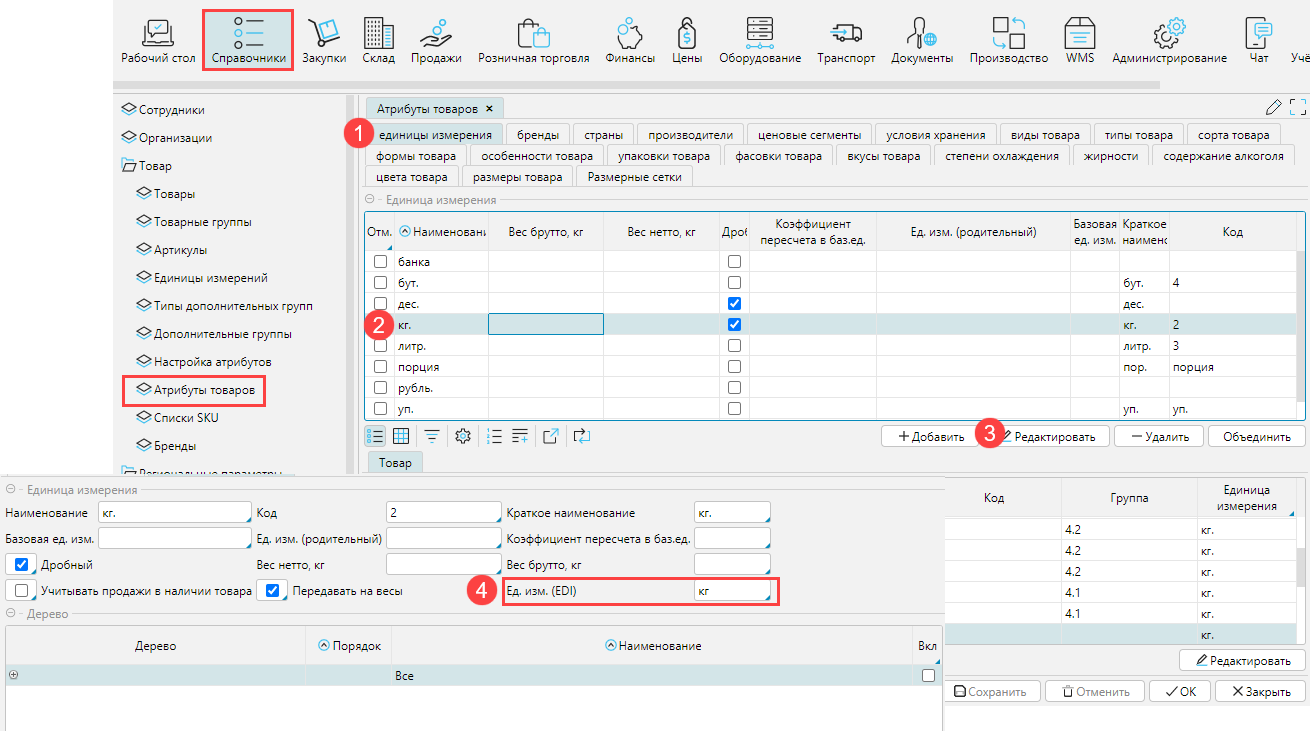Click the Добавить button
Viewport: 1310px width, 731px height.
tap(930, 436)
